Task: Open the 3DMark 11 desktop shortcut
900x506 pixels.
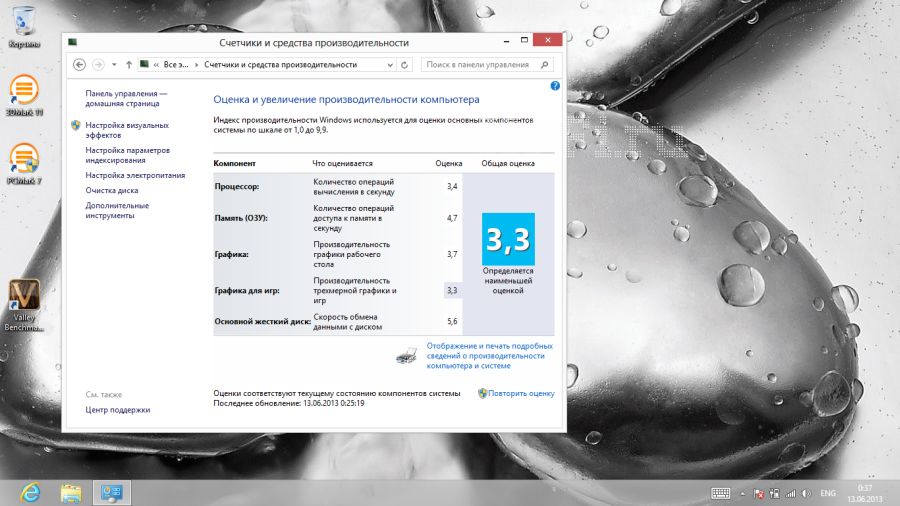Action: (x=23, y=93)
